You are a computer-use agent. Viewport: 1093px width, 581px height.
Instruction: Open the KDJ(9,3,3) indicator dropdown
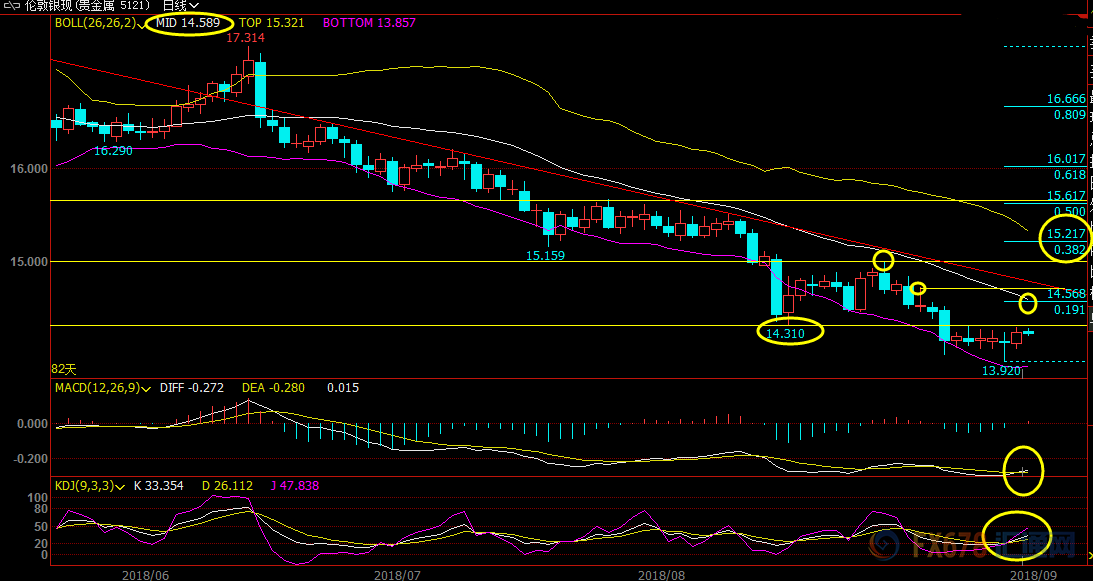[120, 486]
